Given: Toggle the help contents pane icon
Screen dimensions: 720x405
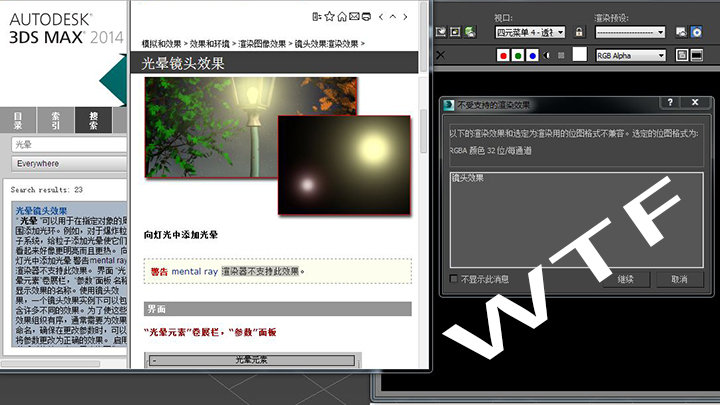Looking at the screenshot, I should (x=316, y=17).
